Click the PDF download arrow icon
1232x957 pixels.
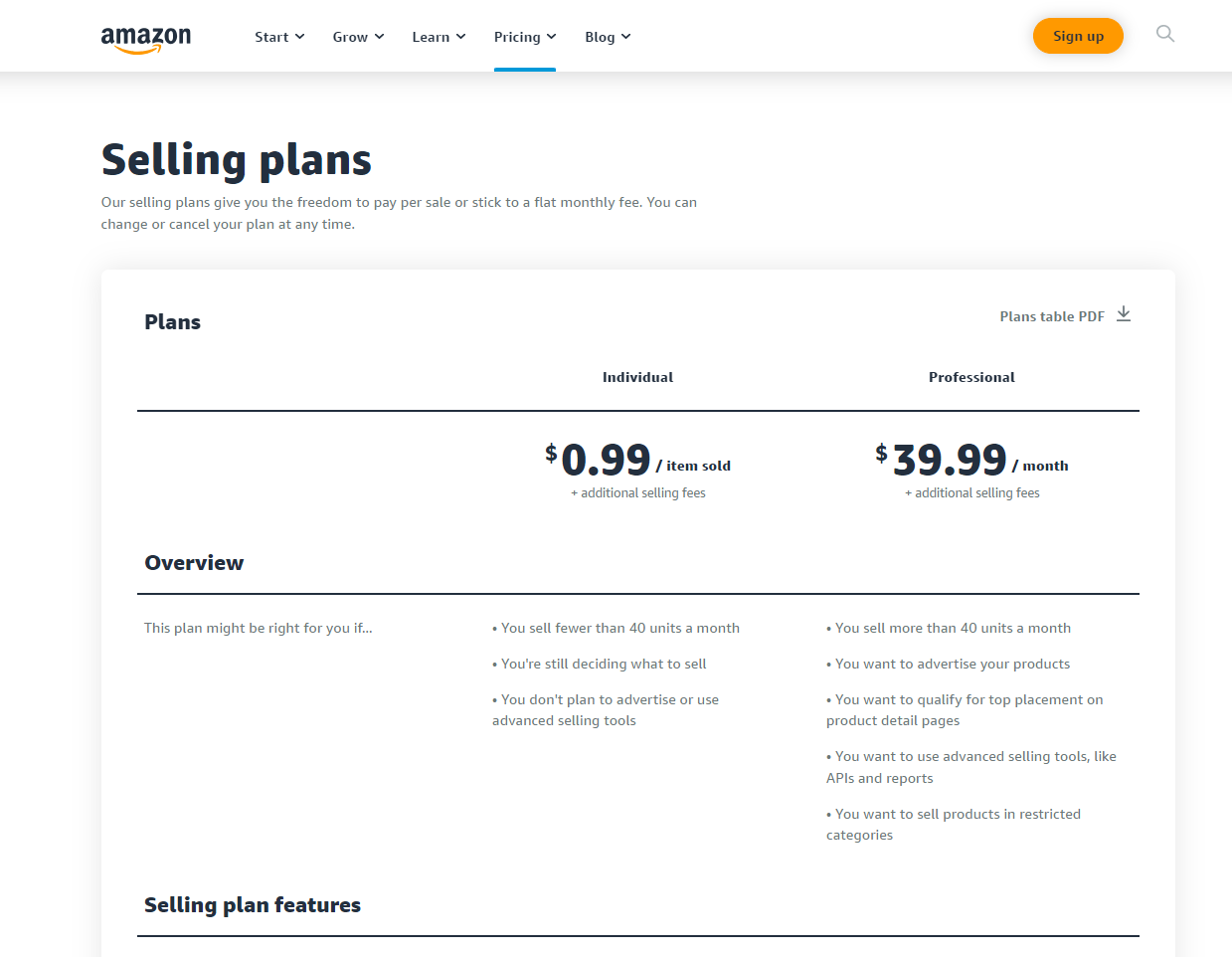coord(1124,314)
